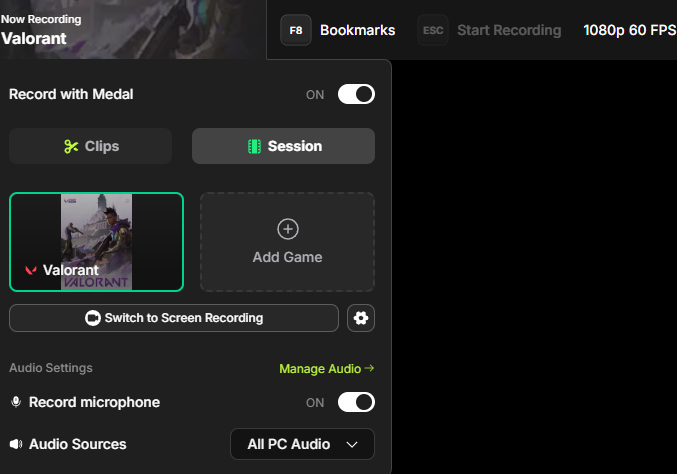677x474 pixels.
Task: Click the film strip icon on Session
Action: 254,146
